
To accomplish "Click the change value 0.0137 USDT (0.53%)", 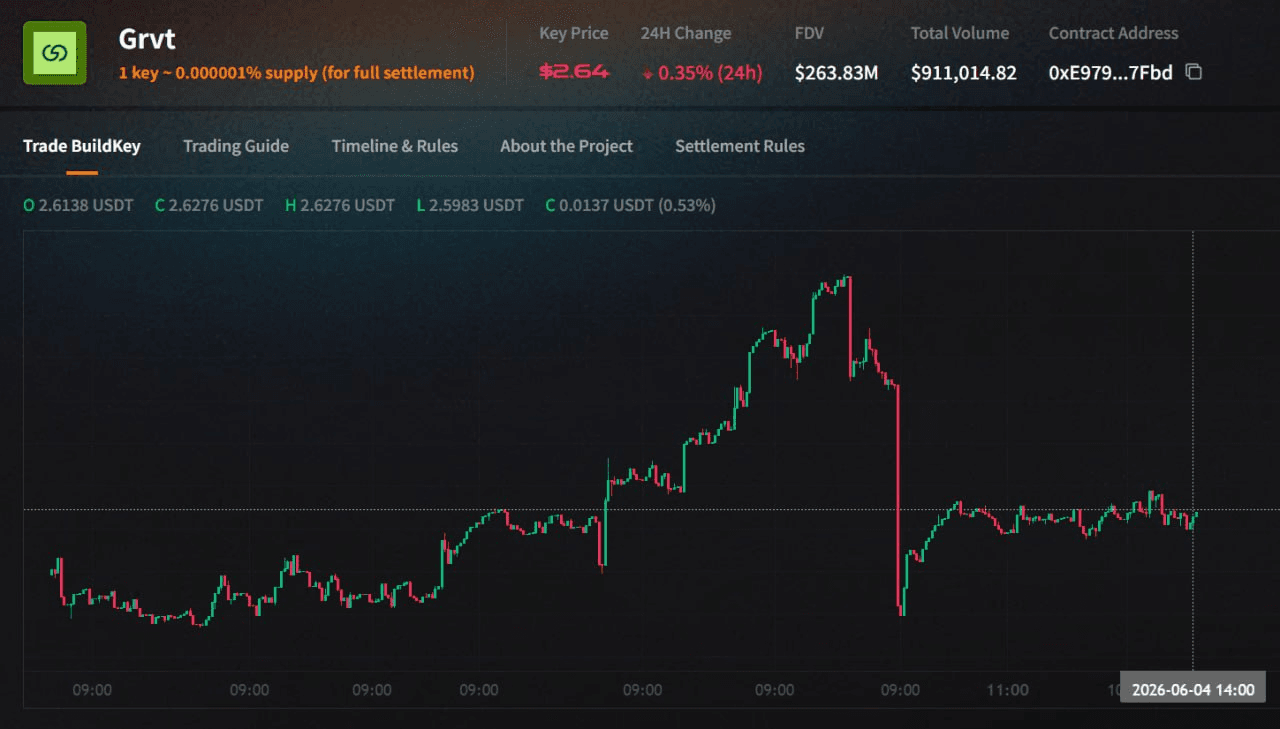I will point(630,205).
